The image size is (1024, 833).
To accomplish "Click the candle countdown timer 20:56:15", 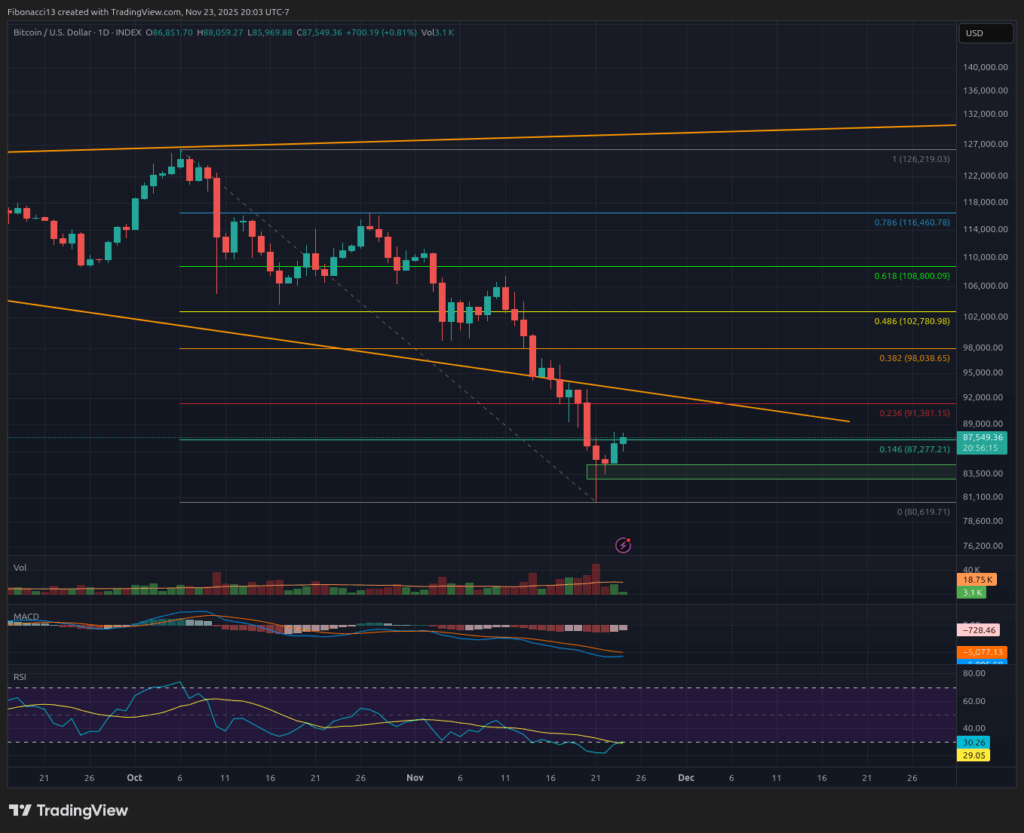I will click(x=981, y=448).
